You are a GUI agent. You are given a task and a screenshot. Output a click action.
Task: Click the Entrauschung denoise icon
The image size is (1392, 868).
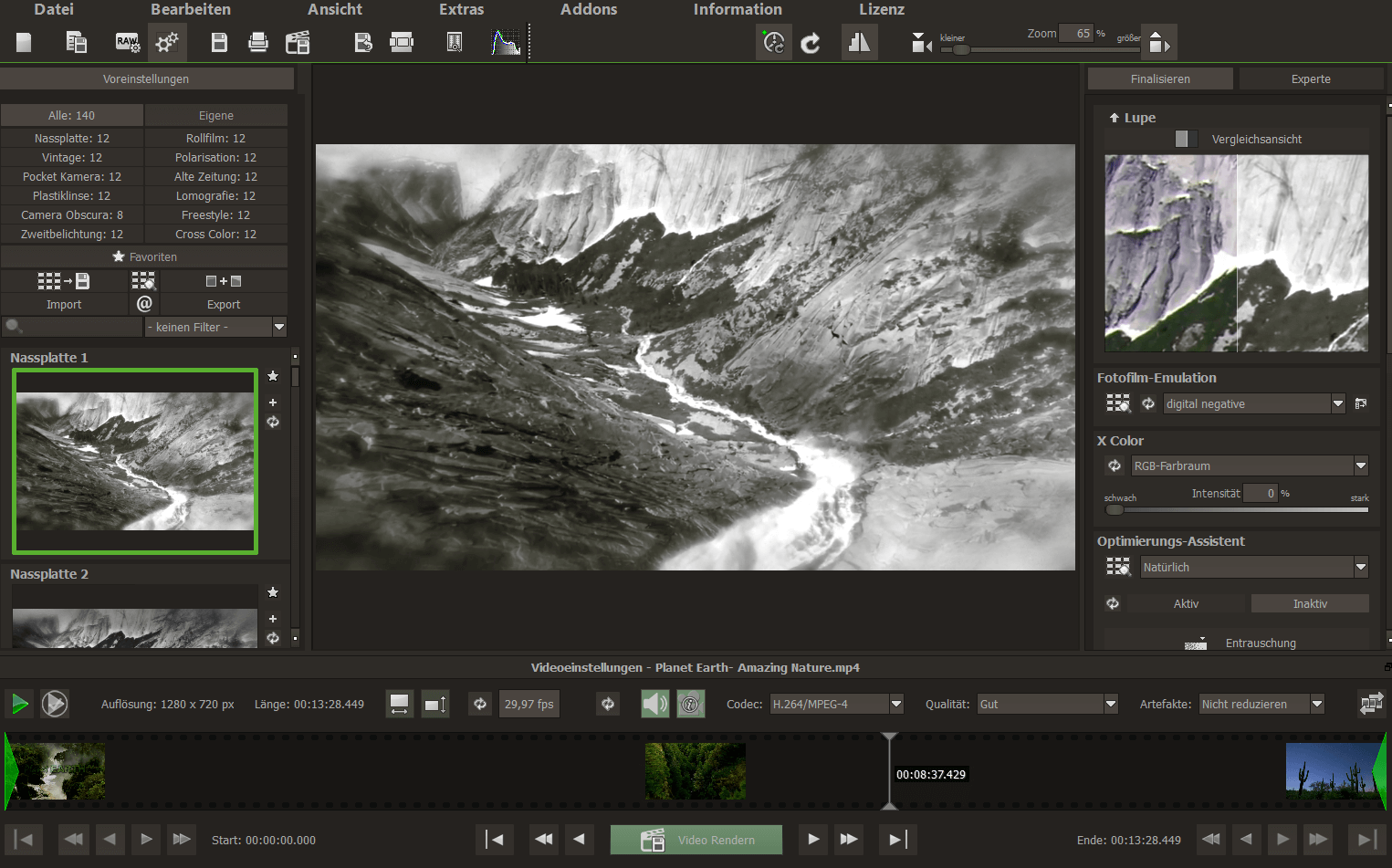pyautogui.click(x=1196, y=643)
